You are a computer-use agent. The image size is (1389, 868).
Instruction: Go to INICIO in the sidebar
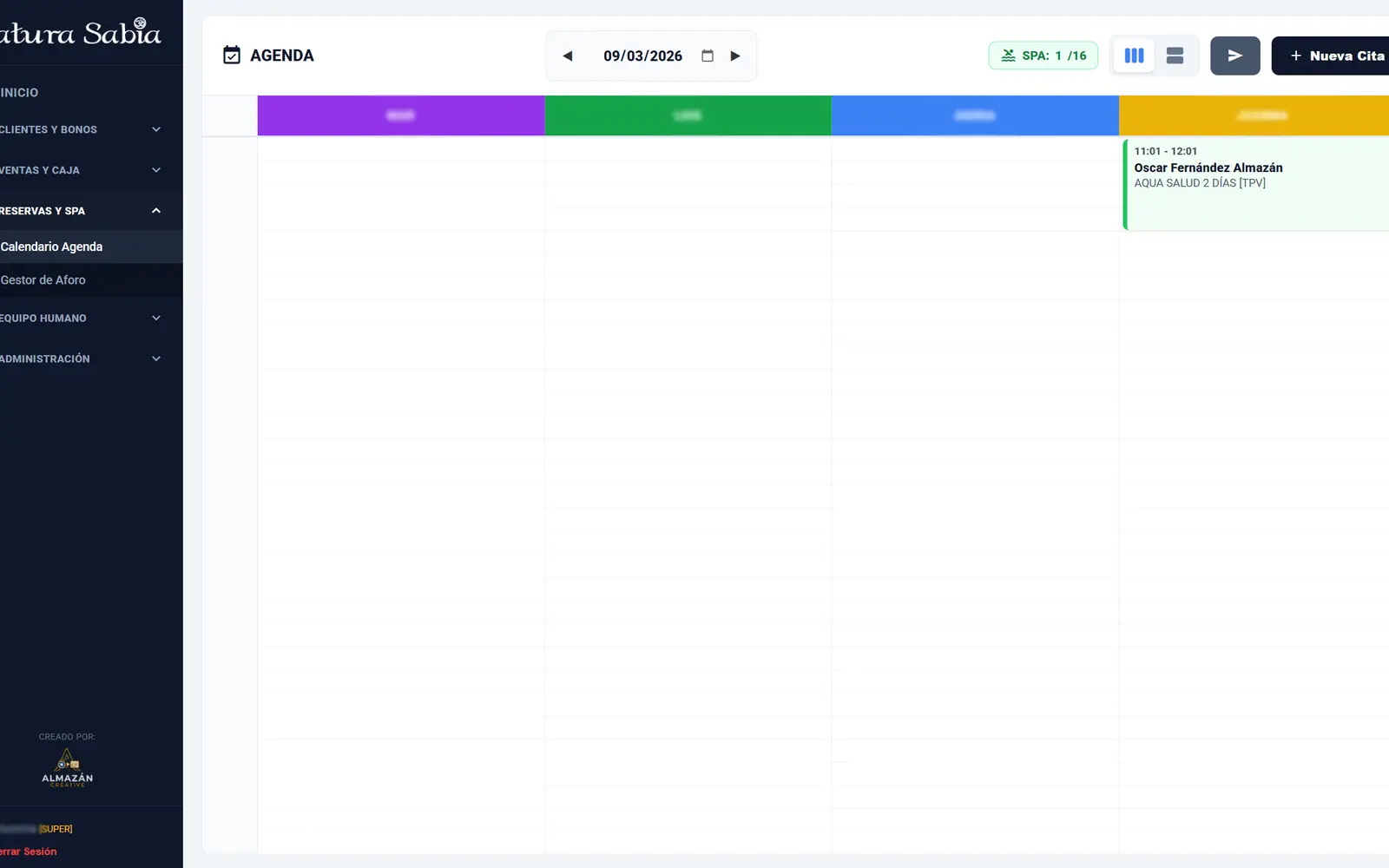coord(19,92)
